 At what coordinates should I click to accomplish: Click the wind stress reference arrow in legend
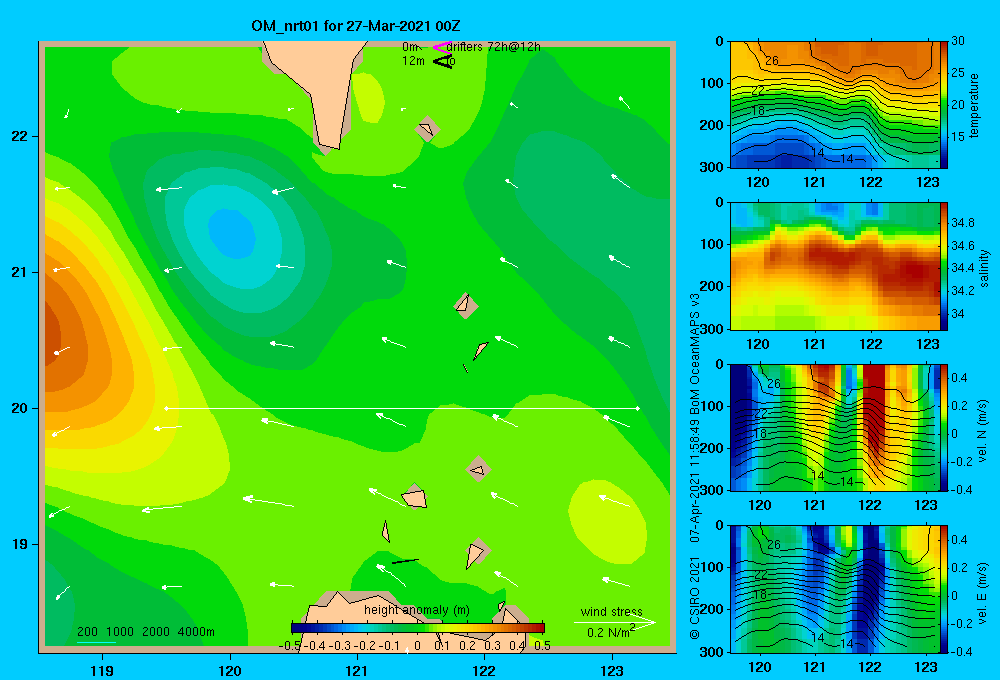click(614, 622)
